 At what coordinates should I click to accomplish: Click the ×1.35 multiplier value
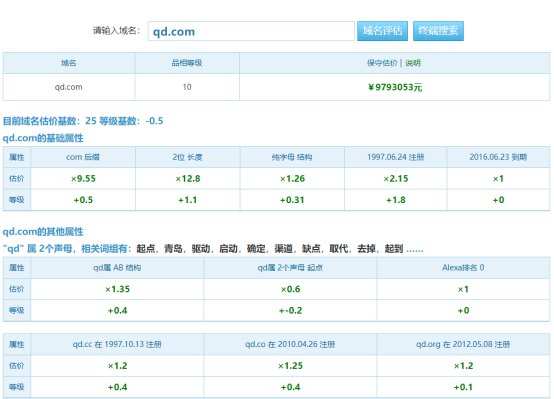(118, 289)
